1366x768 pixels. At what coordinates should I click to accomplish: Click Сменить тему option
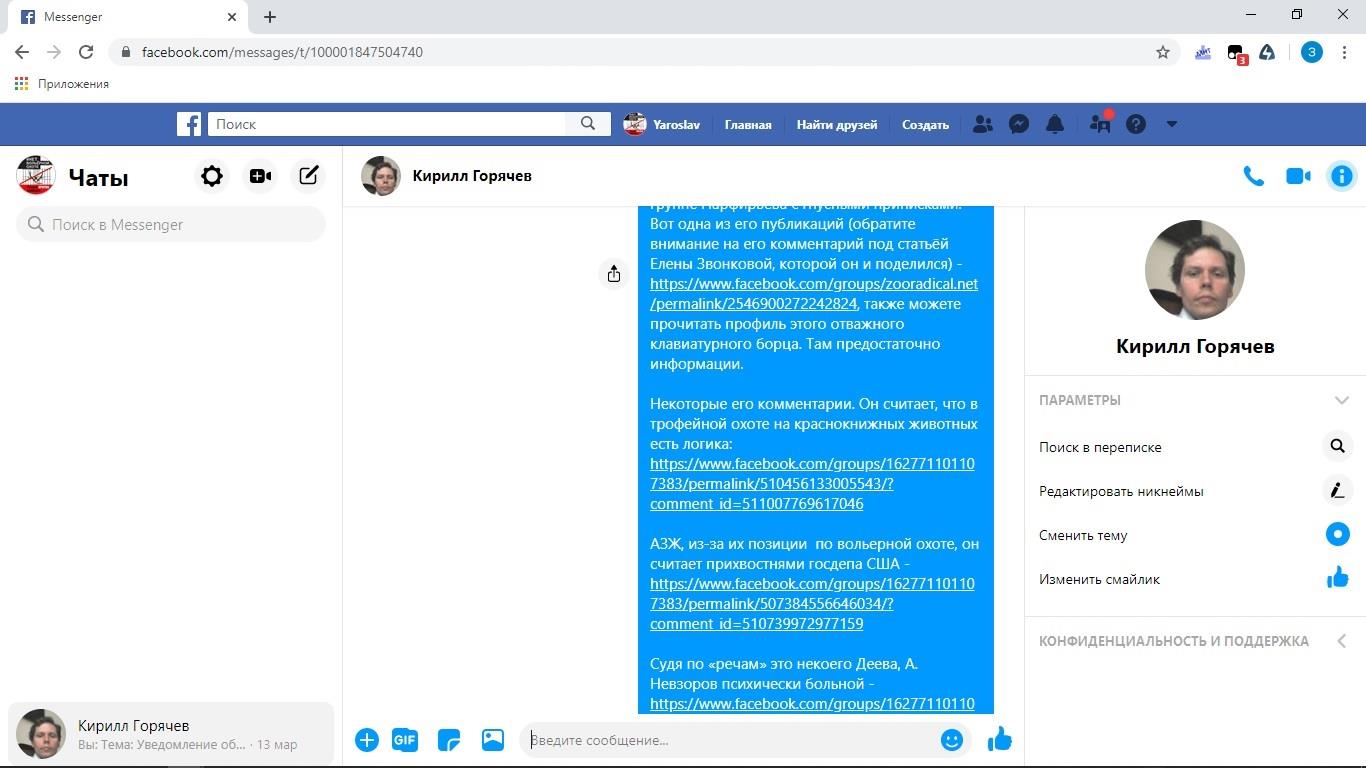pyautogui.click(x=1083, y=535)
